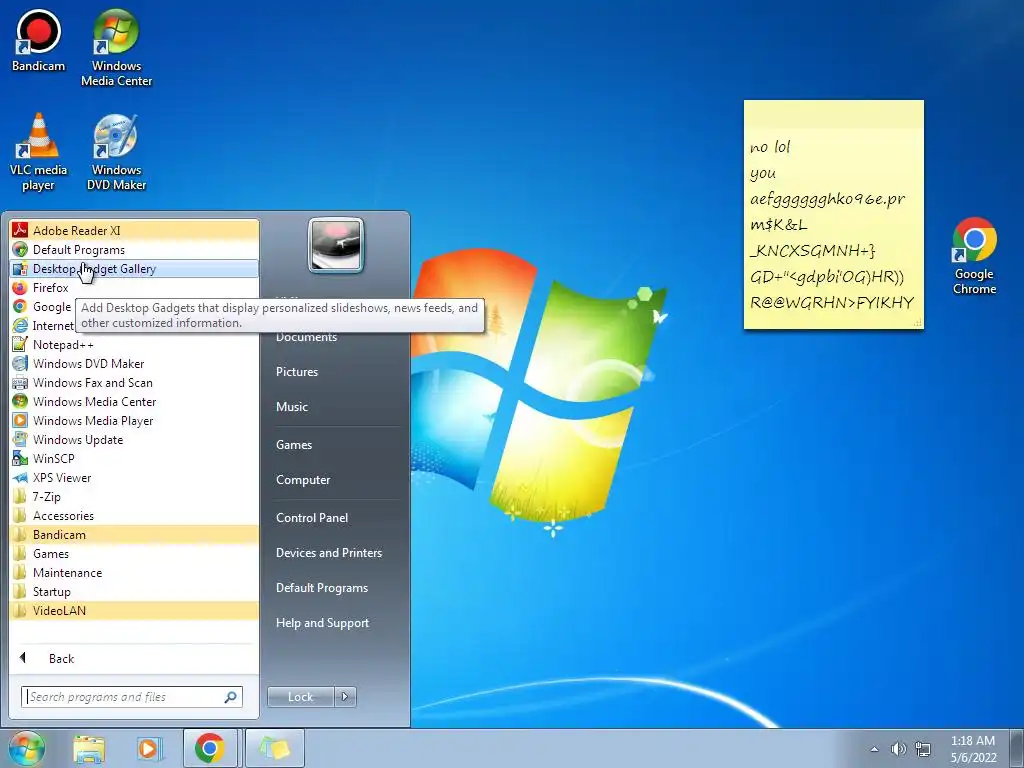Open Pictures from Start menu
The image size is (1024, 768).
296,371
